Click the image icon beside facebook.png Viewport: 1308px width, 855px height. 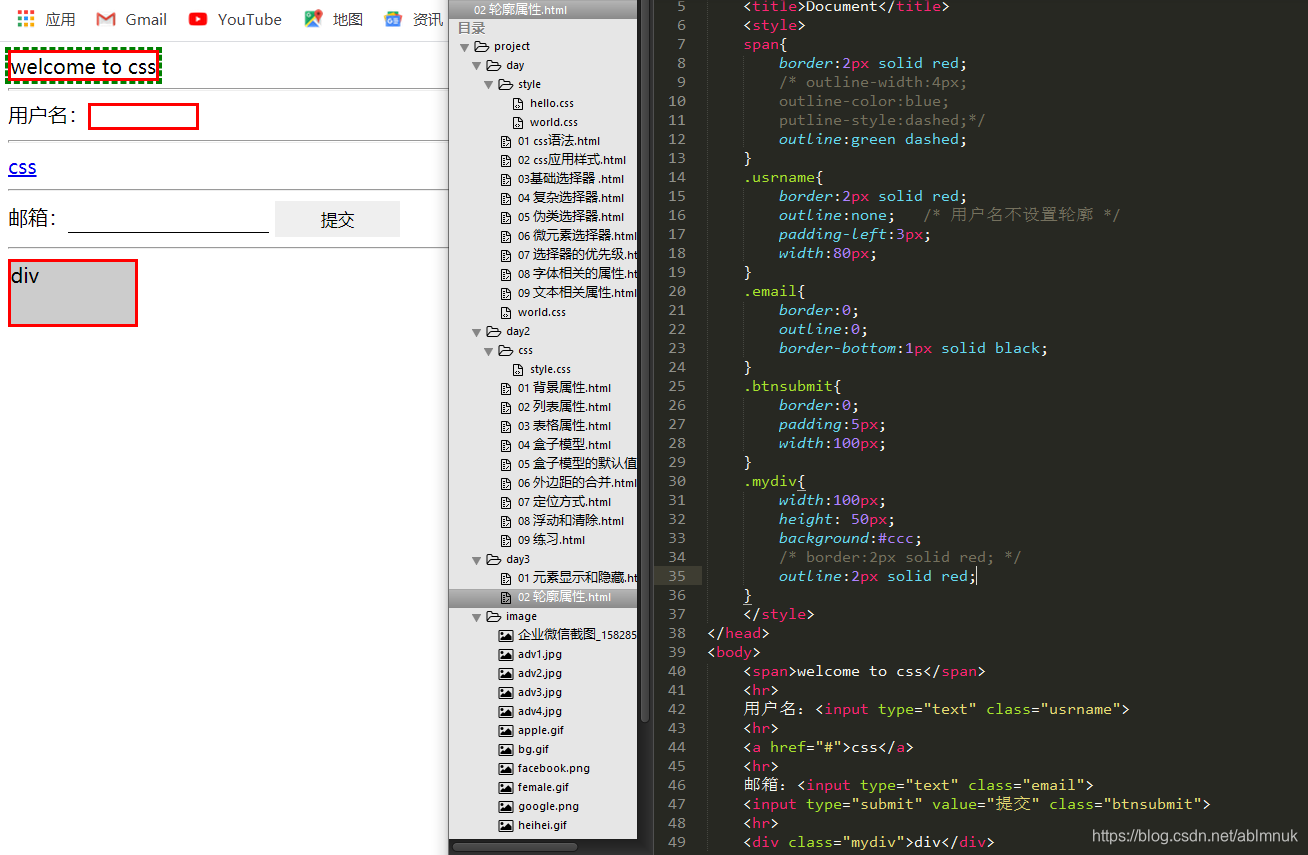click(506, 768)
